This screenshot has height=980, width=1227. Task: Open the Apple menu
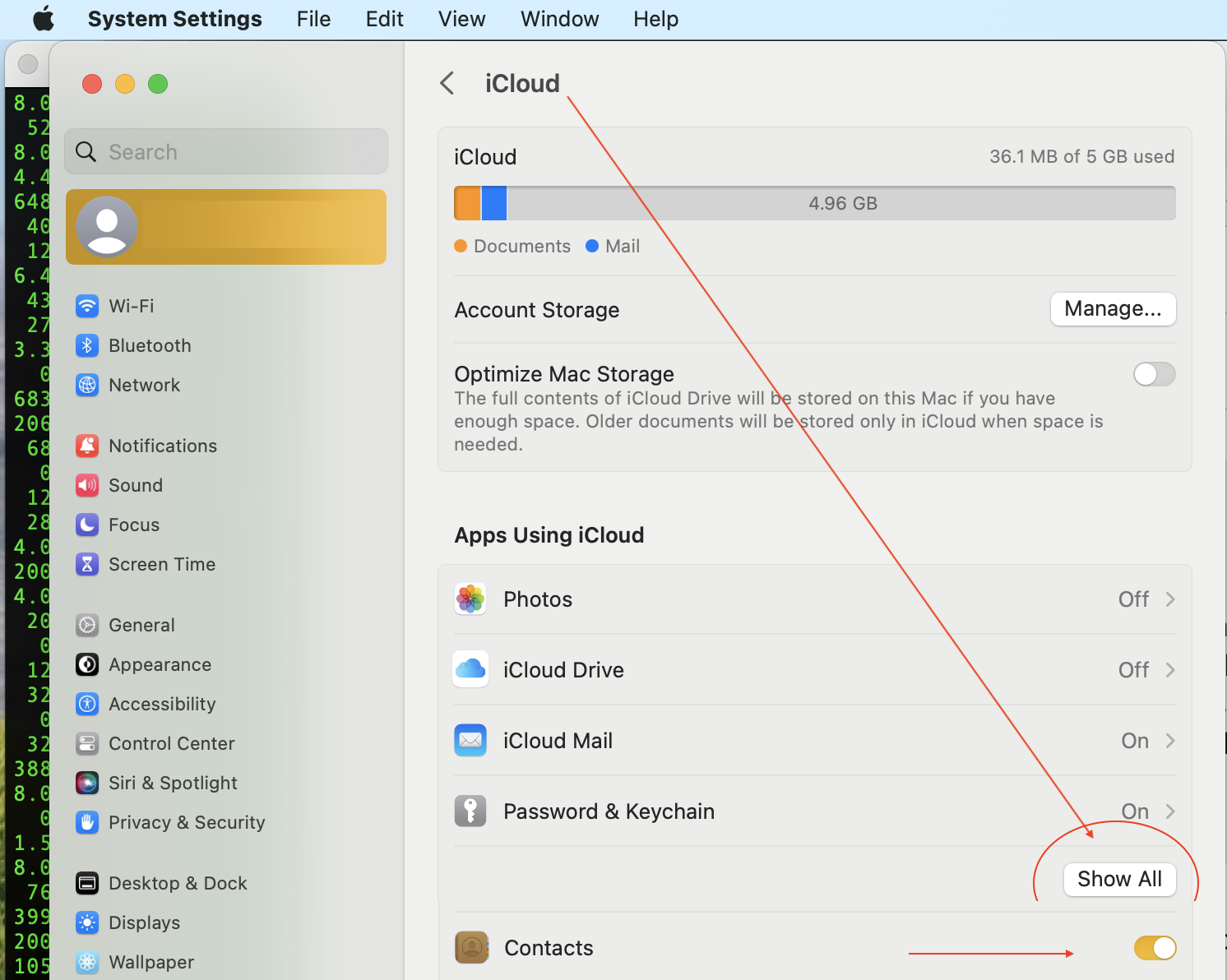pyautogui.click(x=44, y=18)
